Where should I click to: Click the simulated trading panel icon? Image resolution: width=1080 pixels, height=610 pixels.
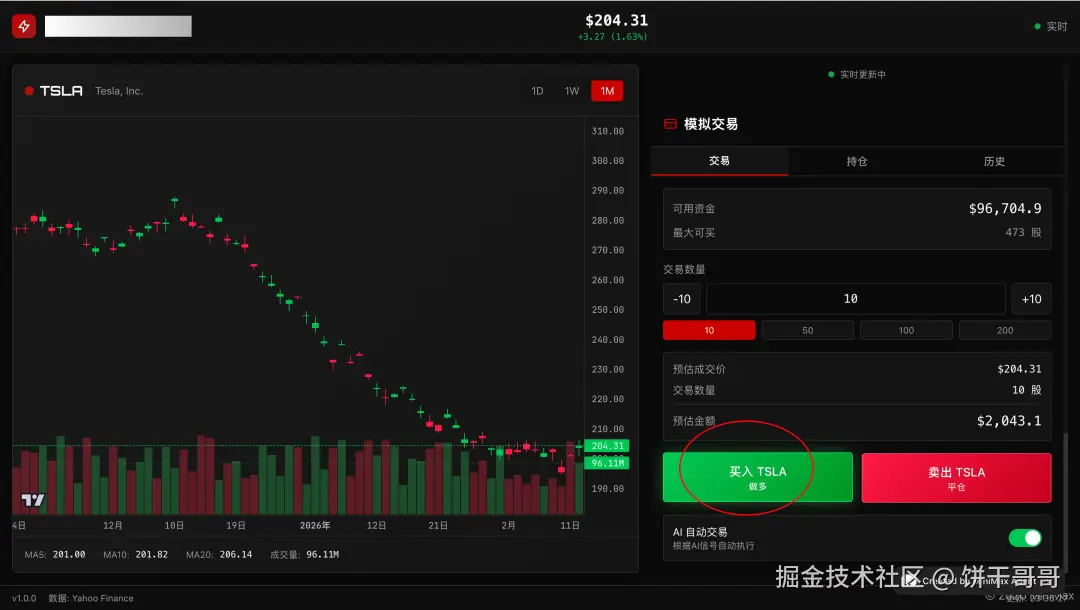click(x=669, y=124)
